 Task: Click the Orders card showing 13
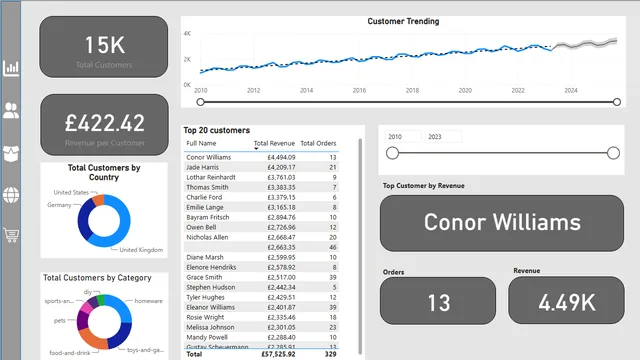click(x=438, y=301)
